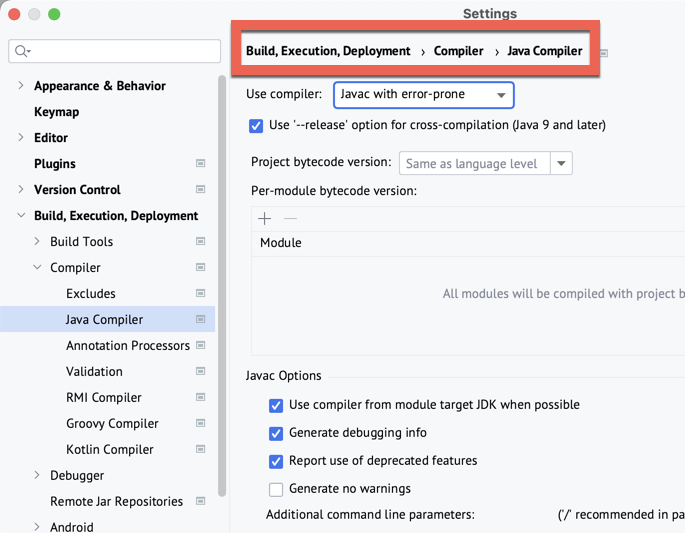
Task: Enable Generate no warnings
Action: click(276, 489)
